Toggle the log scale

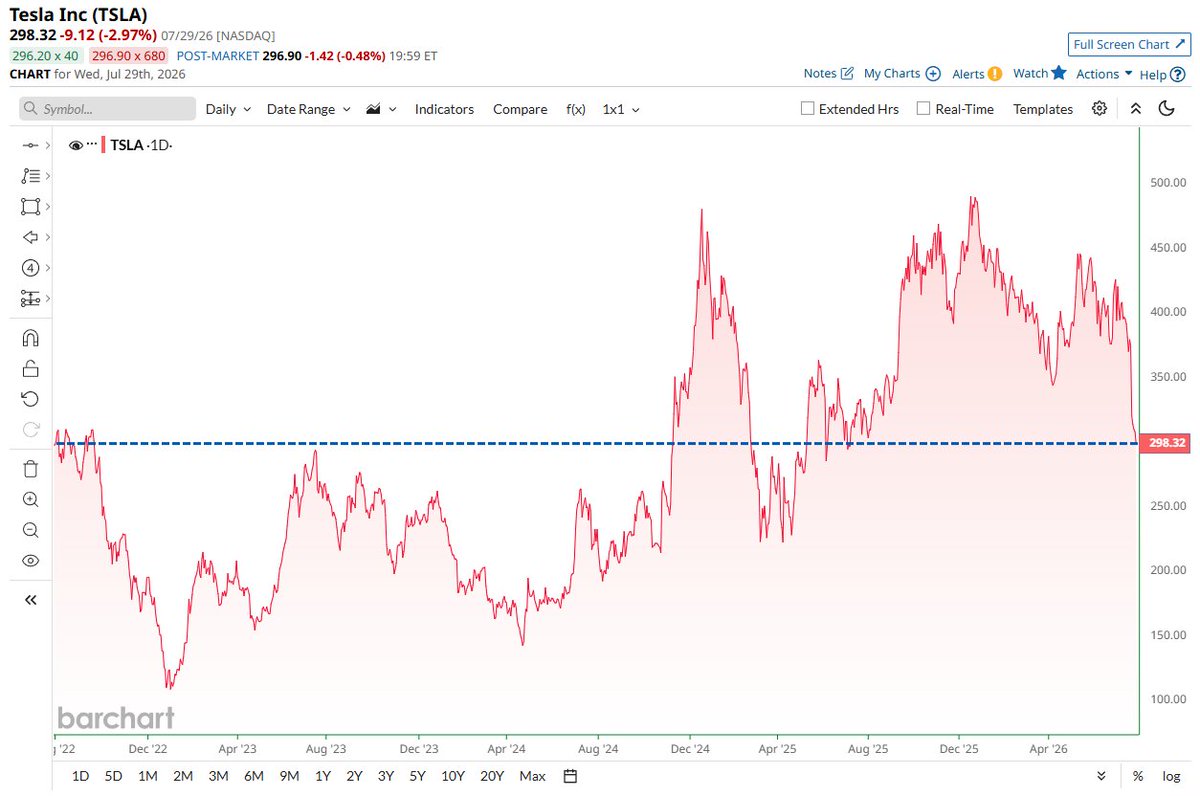click(x=1171, y=776)
